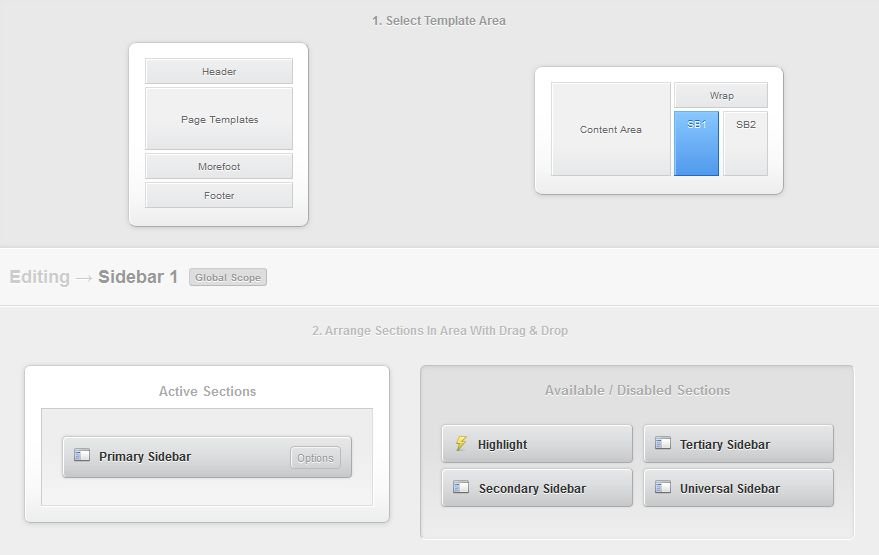
Task: Click the Highlight section label
Action: click(502, 445)
